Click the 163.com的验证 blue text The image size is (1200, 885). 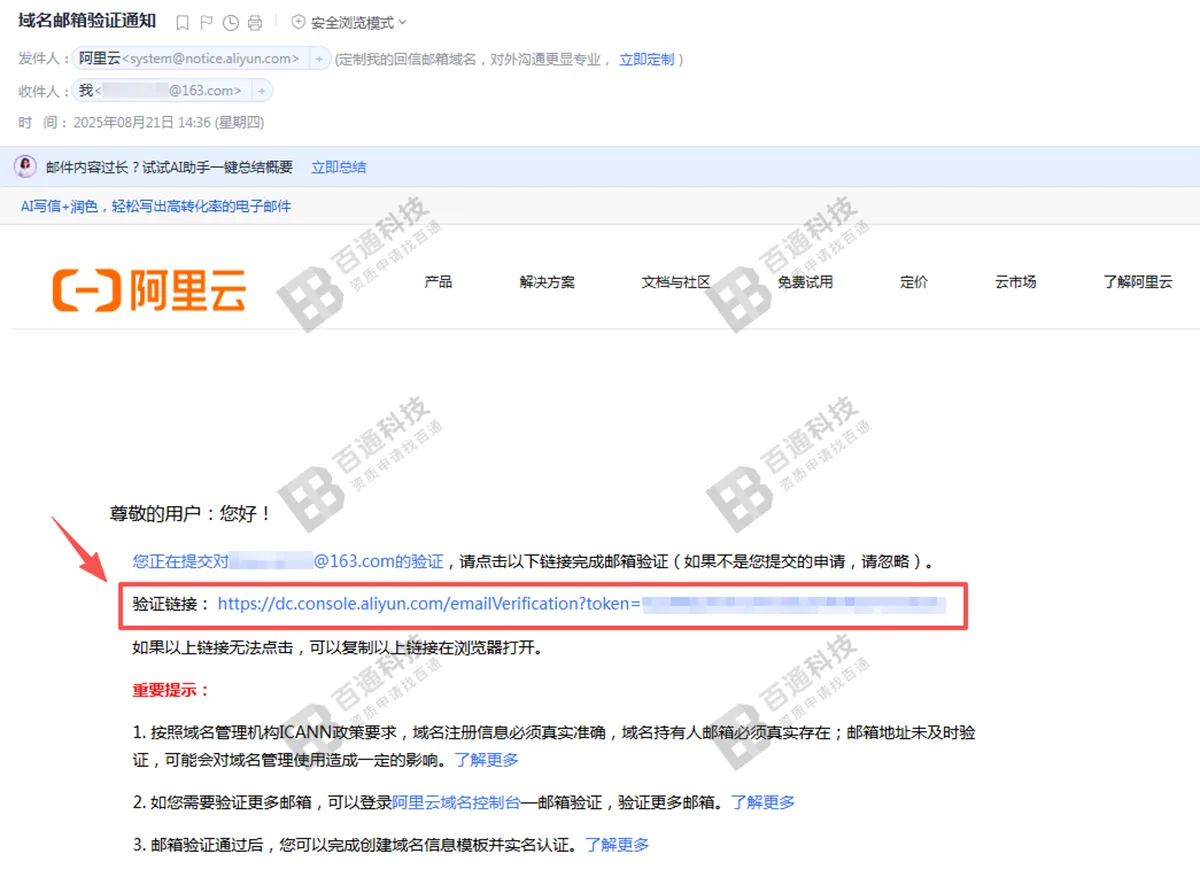tap(379, 561)
